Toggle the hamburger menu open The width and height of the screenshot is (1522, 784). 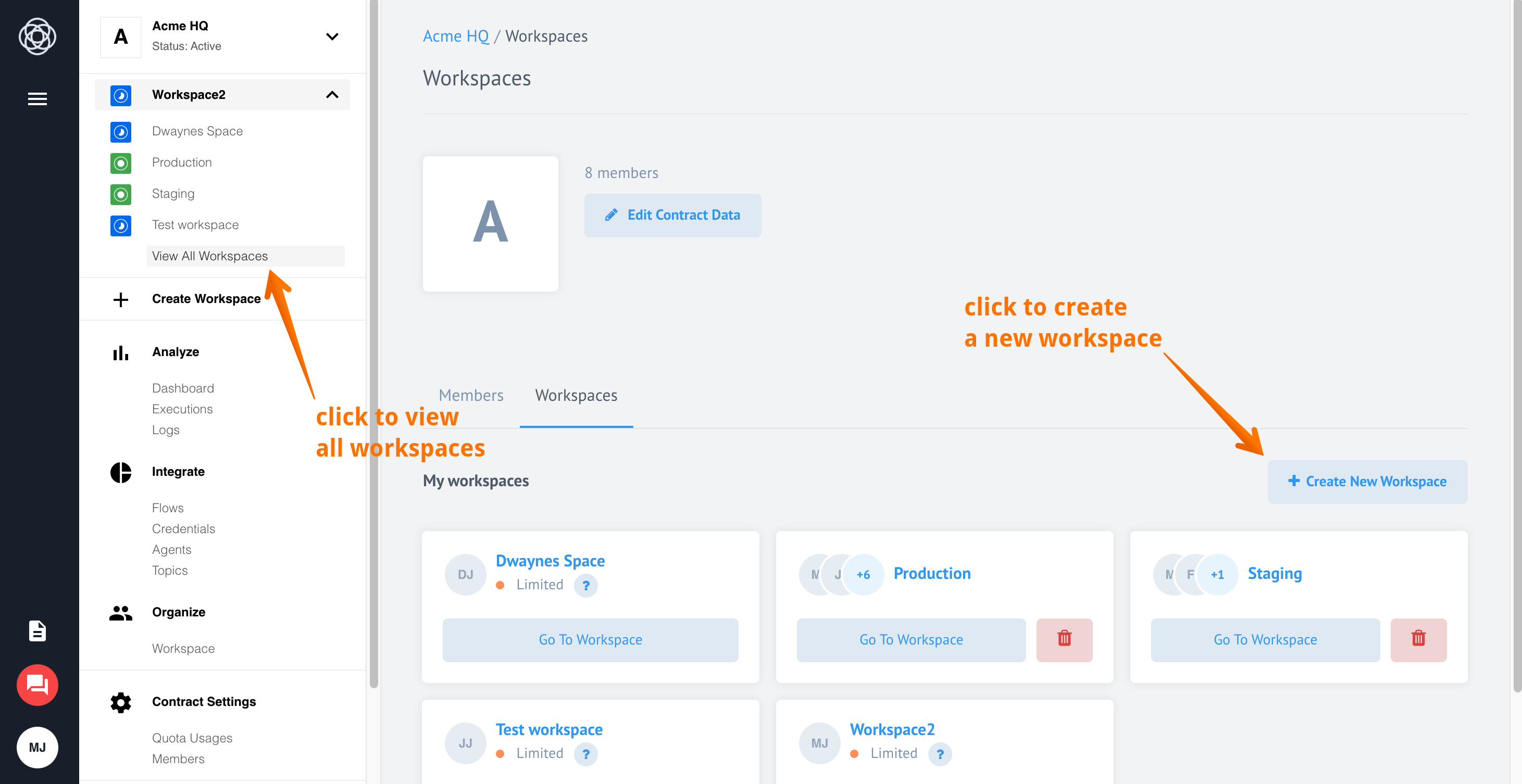(37, 99)
